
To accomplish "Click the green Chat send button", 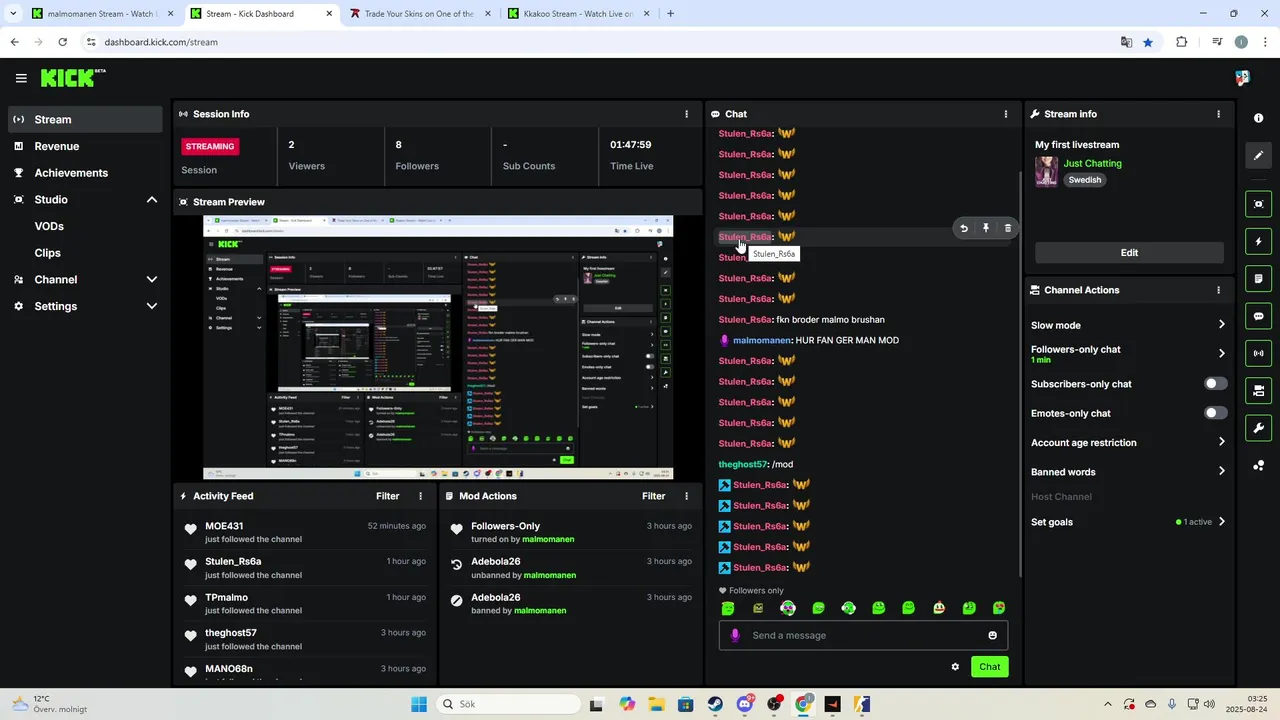I will pos(989,667).
